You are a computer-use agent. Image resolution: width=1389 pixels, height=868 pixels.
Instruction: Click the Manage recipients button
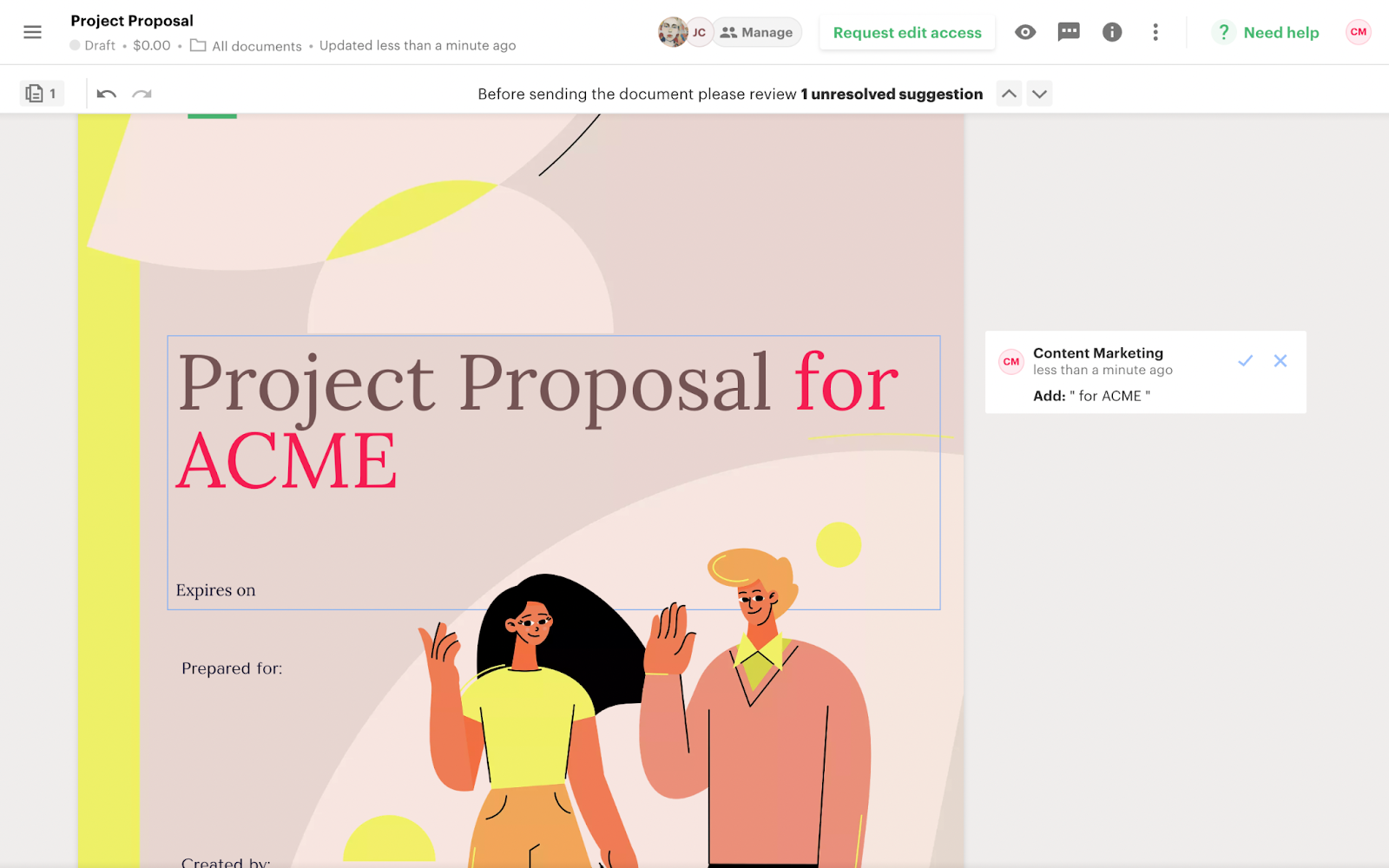coord(757,32)
